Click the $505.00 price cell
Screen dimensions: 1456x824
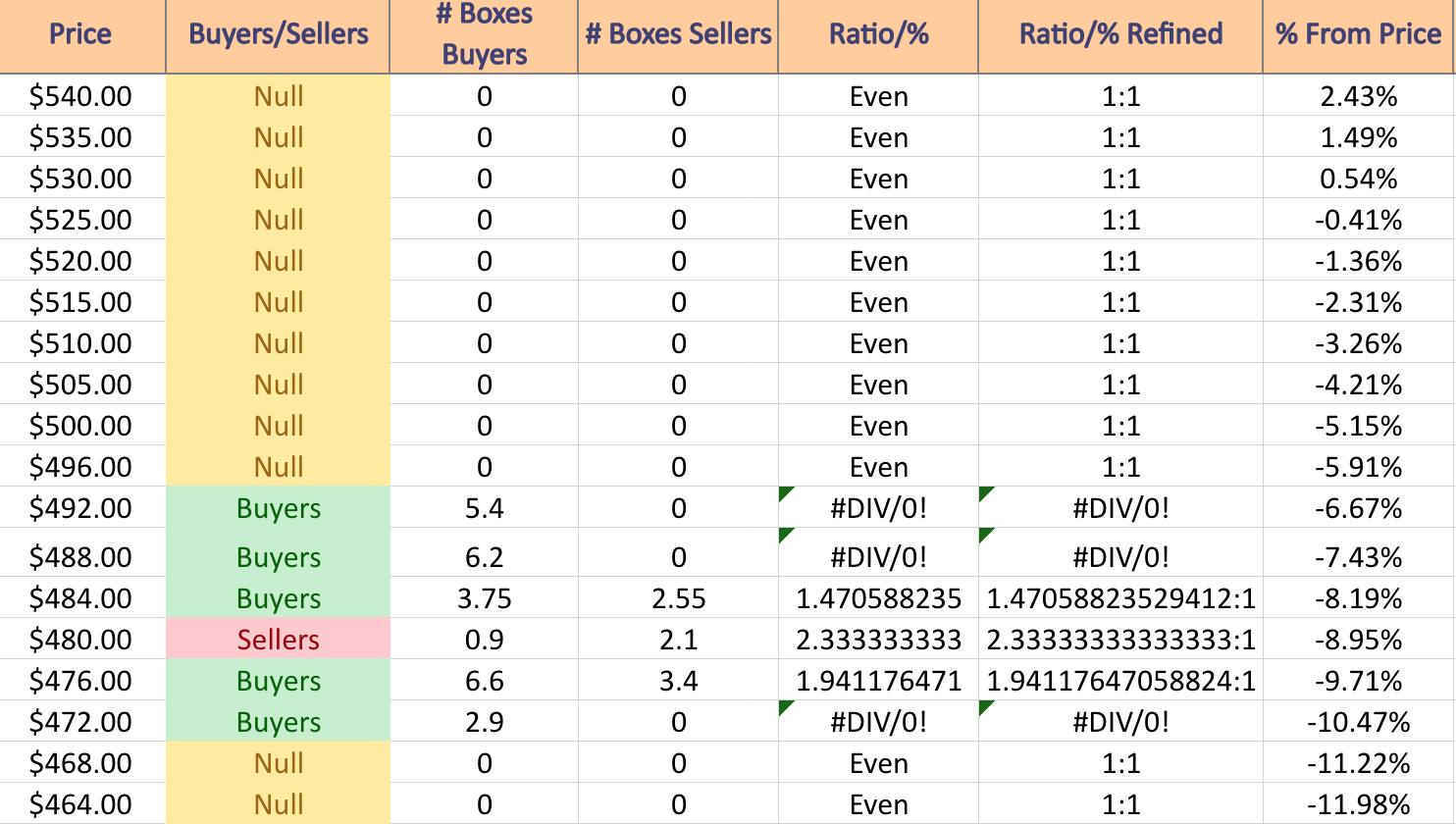tap(82, 384)
